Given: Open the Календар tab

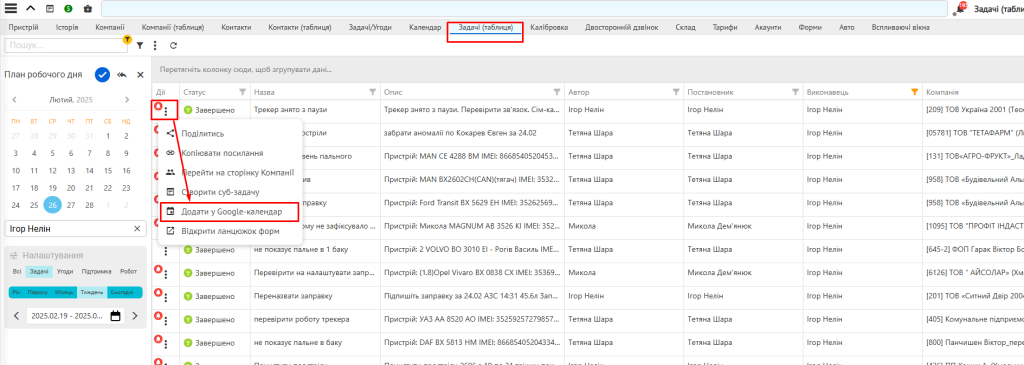Looking at the screenshot, I should [424, 27].
